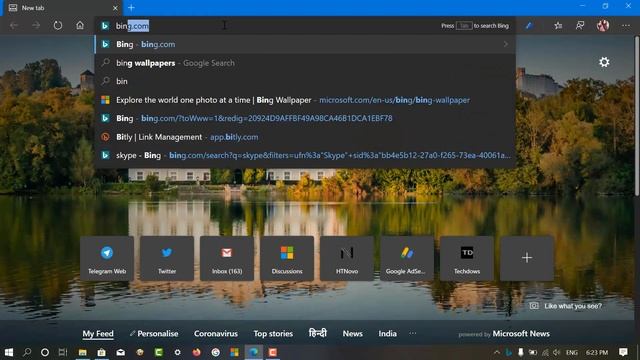Switch to India feed tab
The image size is (640, 360).
[387, 334]
